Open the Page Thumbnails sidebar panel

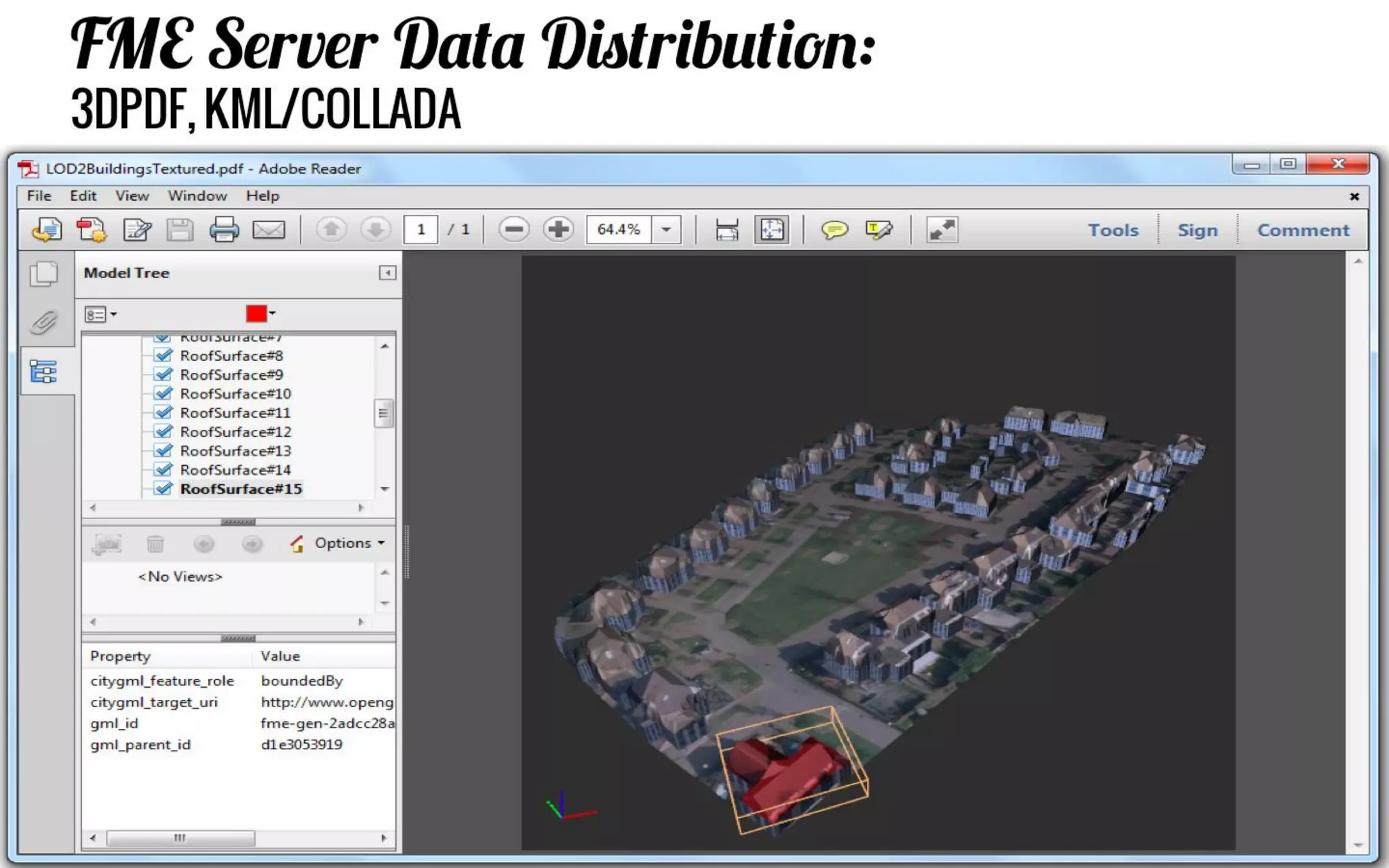click(x=44, y=274)
